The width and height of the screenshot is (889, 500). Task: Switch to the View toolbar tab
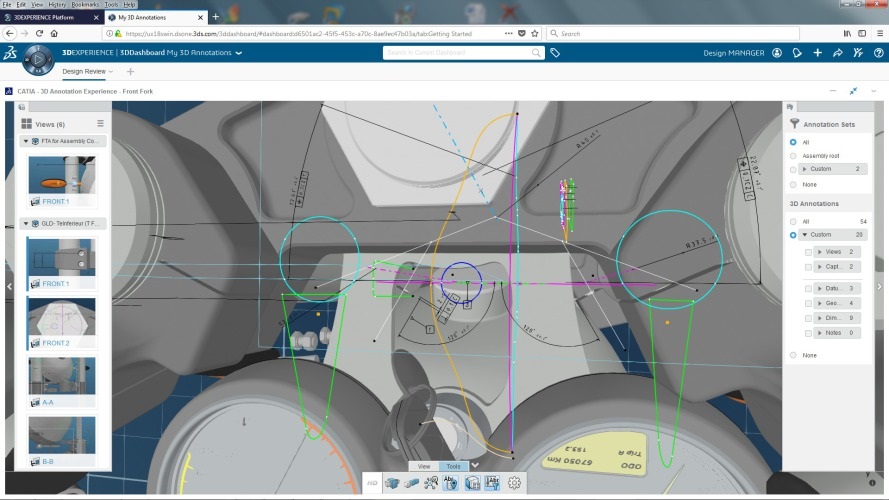tap(424, 466)
